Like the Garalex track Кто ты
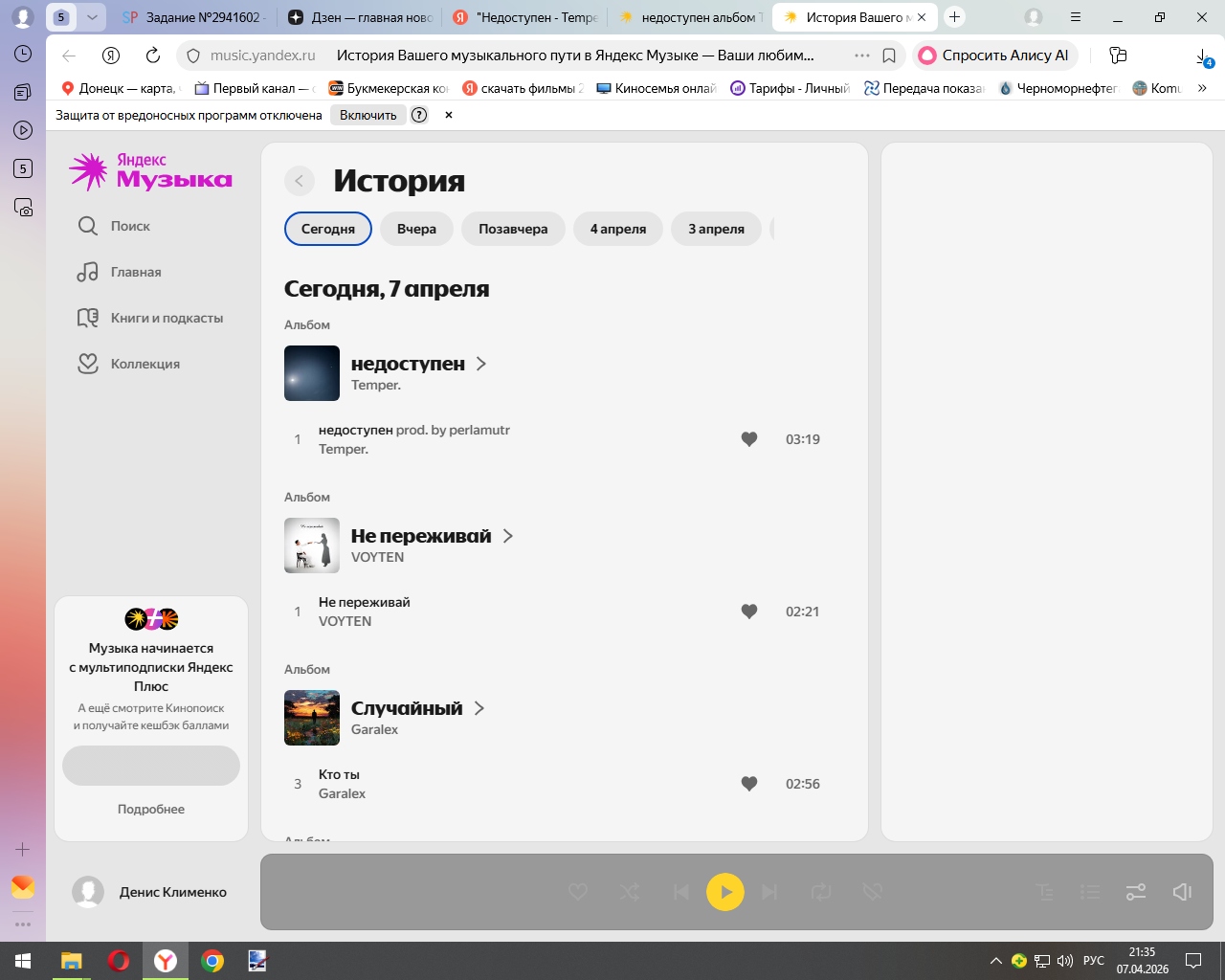The image size is (1225, 980). click(x=749, y=784)
